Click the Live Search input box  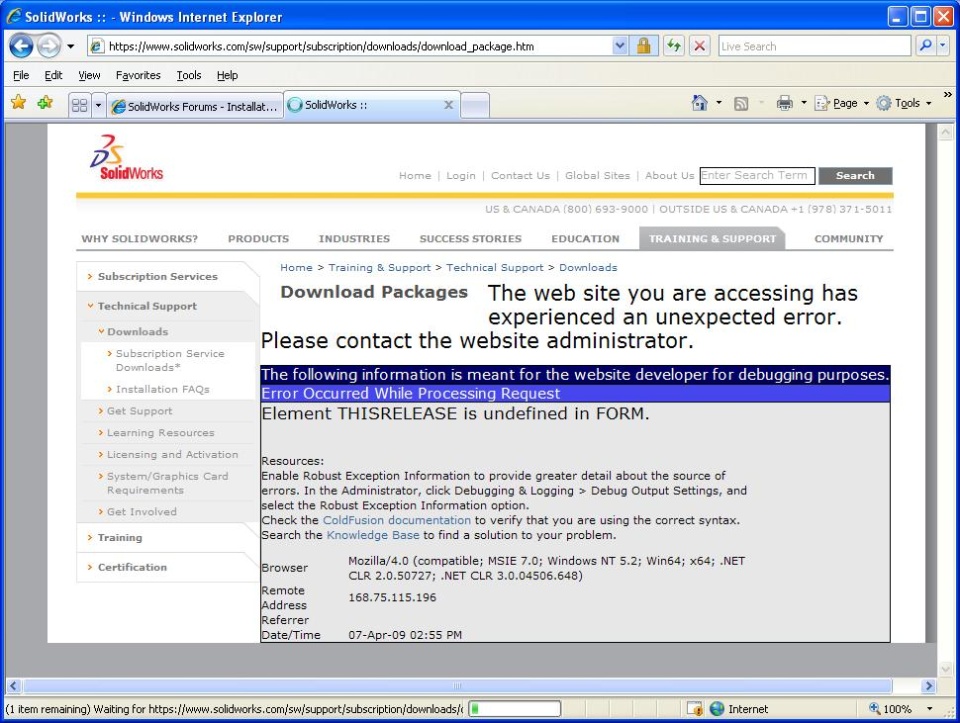(x=814, y=47)
